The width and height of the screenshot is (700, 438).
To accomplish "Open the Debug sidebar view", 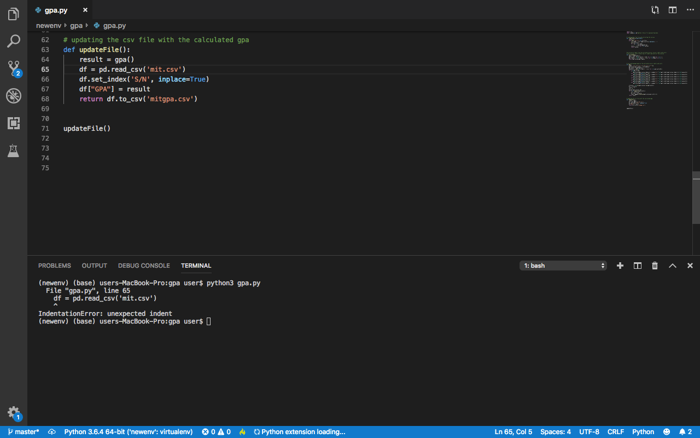I will (13, 96).
